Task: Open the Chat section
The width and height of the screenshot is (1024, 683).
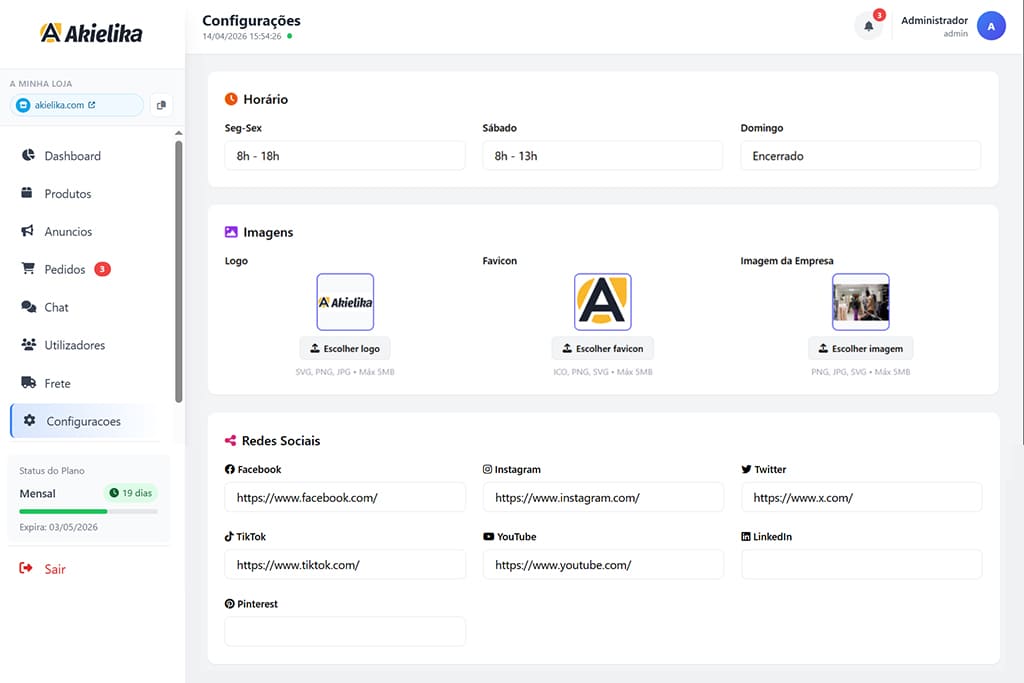Action: (x=56, y=308)
